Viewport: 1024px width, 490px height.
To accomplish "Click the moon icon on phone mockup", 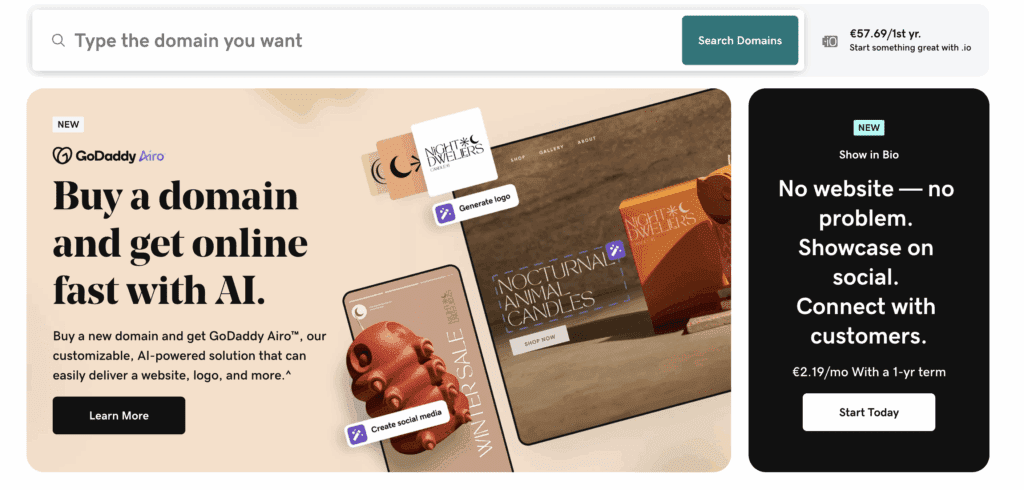I will coord(359,312).
